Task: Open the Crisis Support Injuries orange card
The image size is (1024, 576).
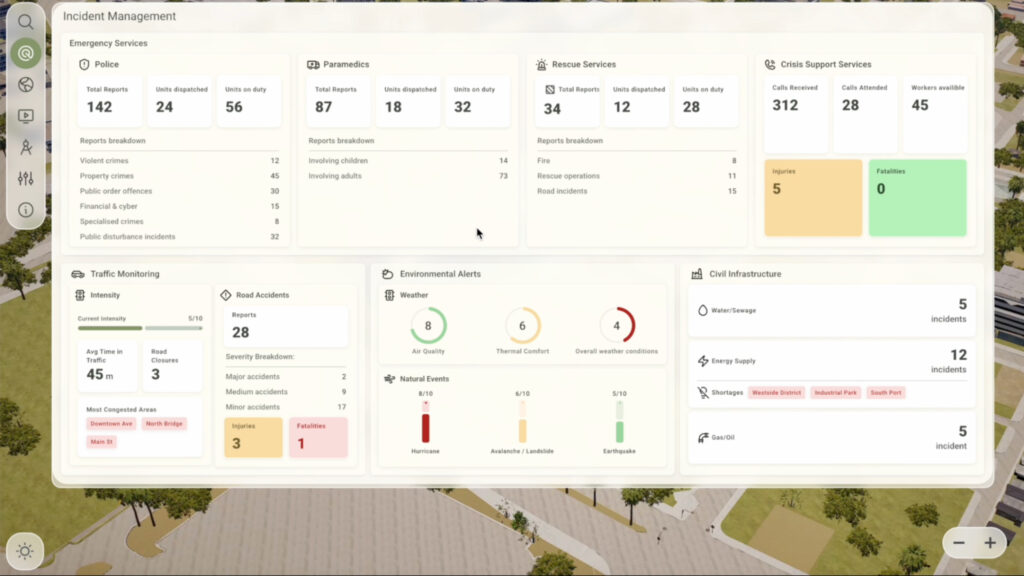Action: point(813,197)
